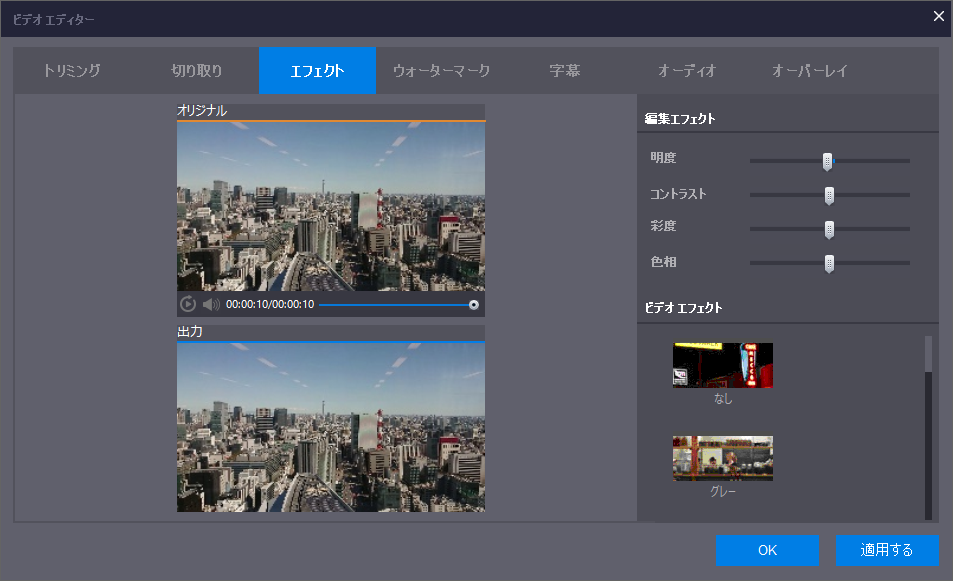
Task: Click the コントラスト slider handle
Action: coord(829,195)
